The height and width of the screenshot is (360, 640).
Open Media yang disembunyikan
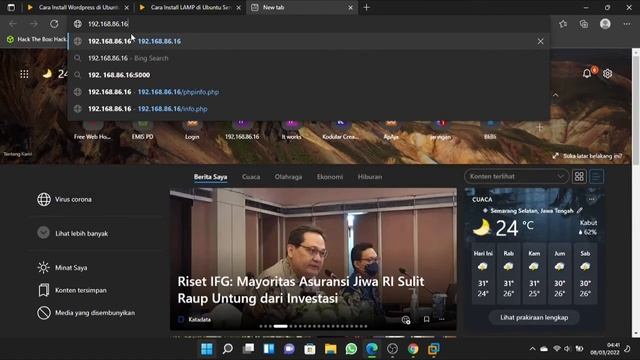86,313
